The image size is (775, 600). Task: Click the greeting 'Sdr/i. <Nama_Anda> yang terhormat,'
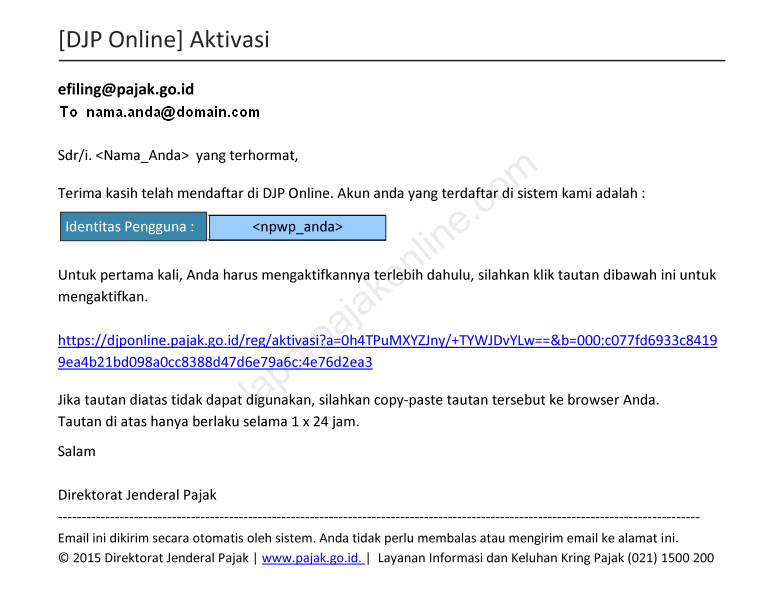(x=178, y=156)
